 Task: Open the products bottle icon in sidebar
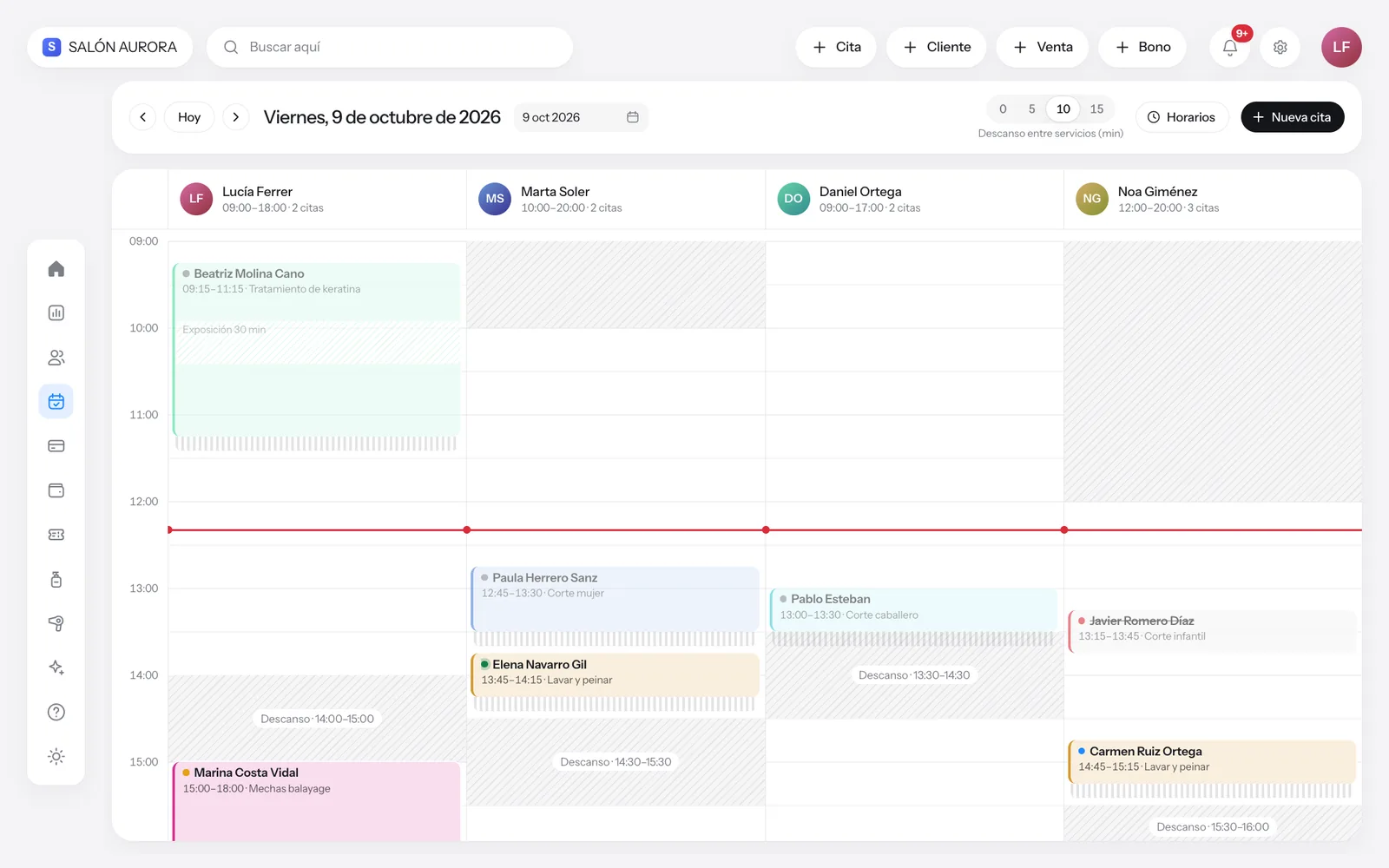56,580
